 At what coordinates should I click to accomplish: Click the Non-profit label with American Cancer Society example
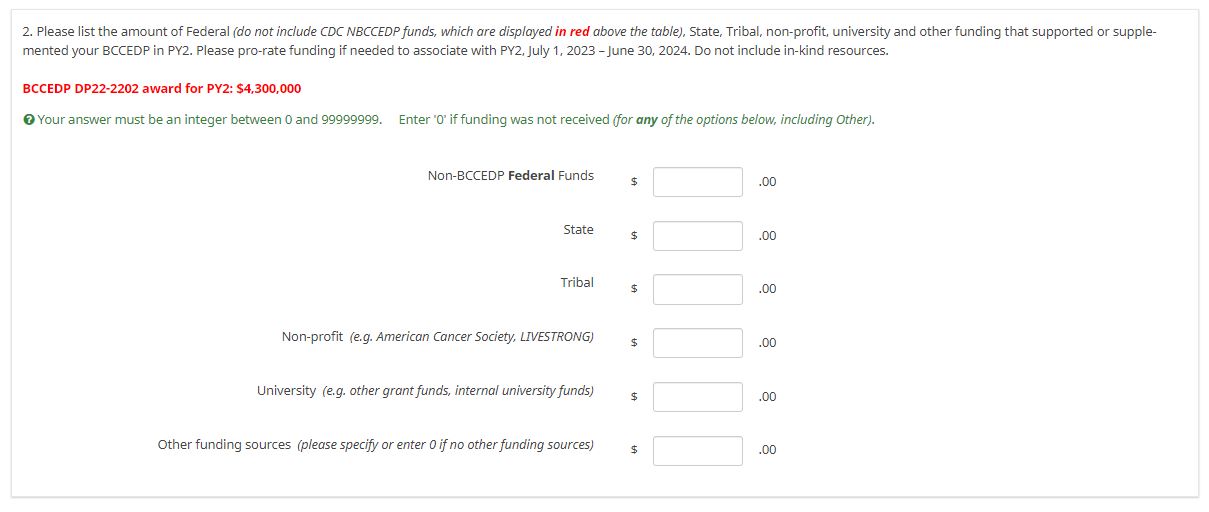click(x=437, y=337)
